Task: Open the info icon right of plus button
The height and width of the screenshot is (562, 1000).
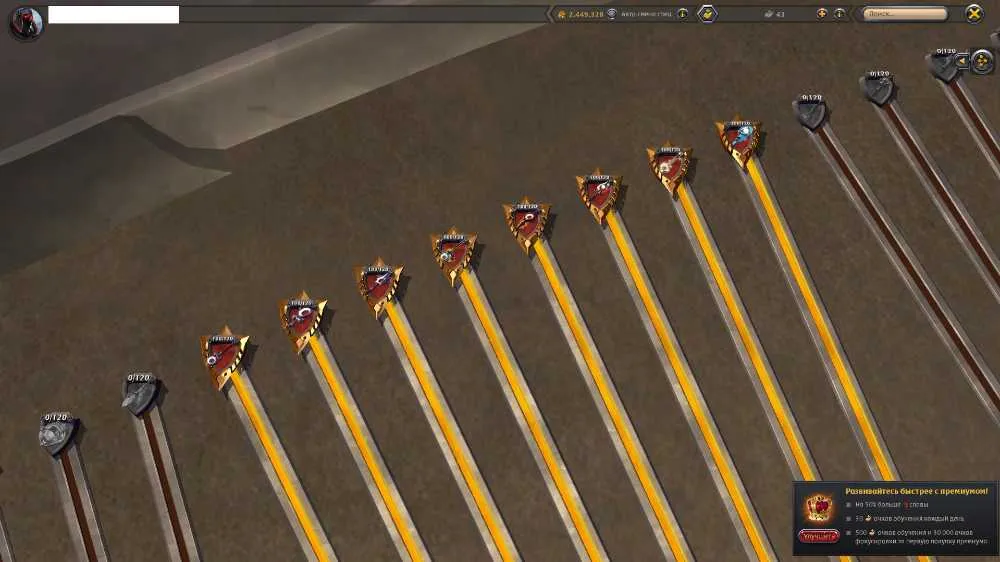Action: 839,13
